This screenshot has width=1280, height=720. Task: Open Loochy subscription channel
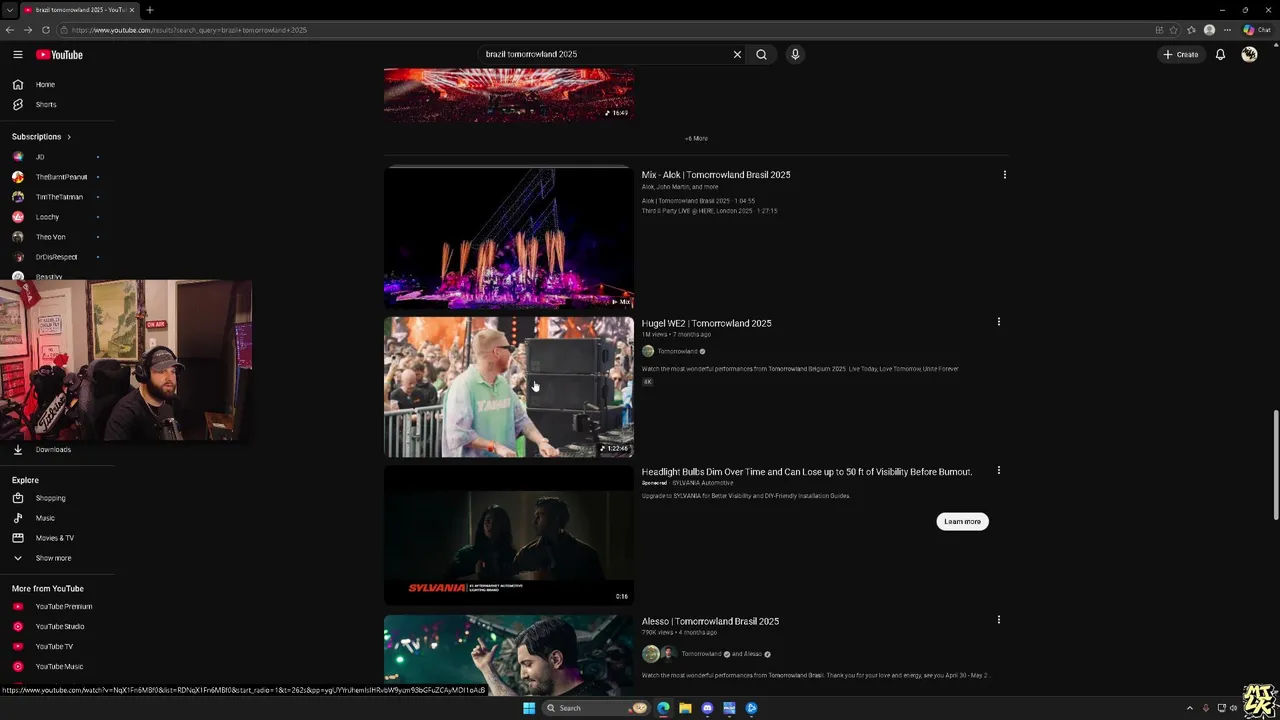click(x=57, y=217)
